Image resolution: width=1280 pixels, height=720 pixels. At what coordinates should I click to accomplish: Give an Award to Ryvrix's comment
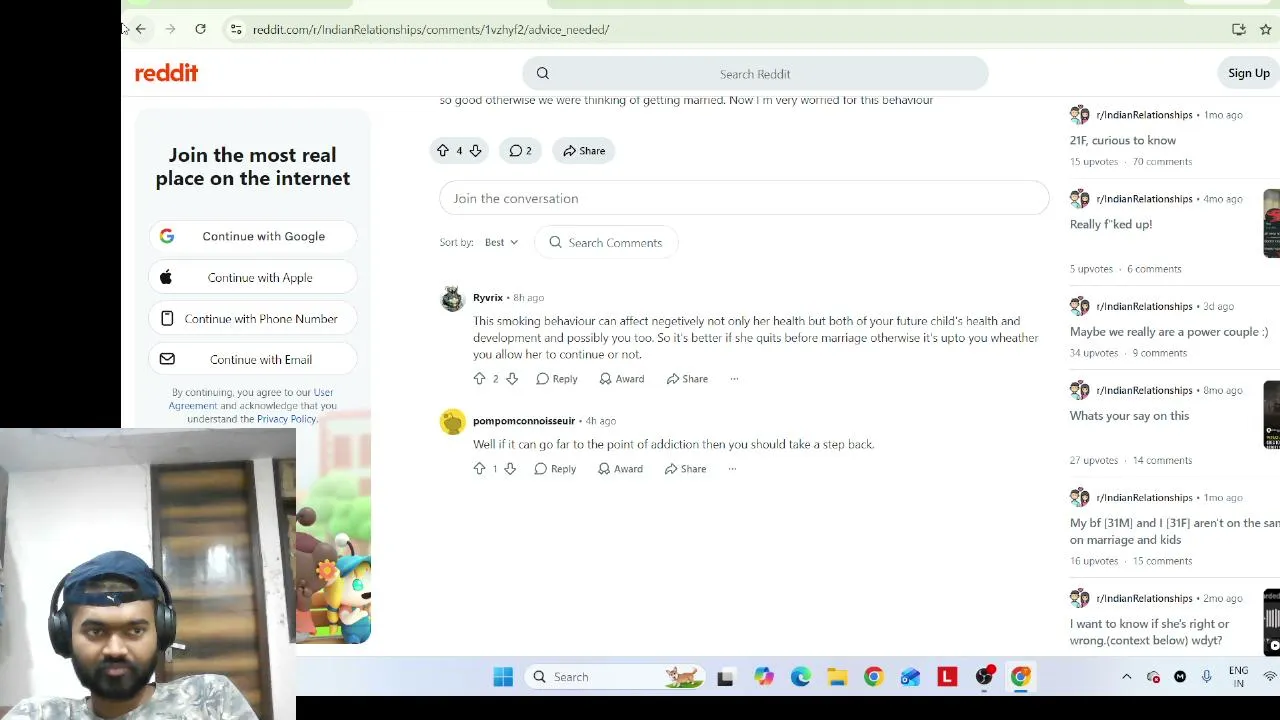[621, 379]
